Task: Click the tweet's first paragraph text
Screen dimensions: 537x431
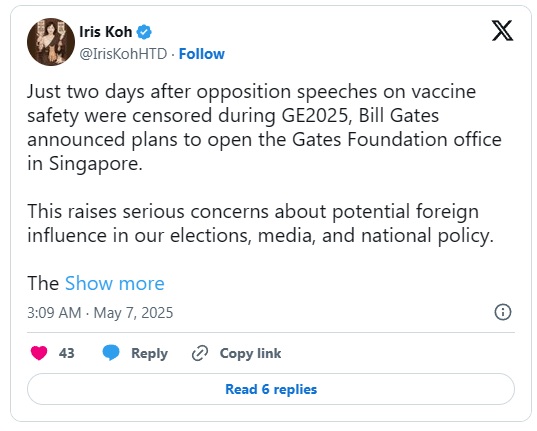Action: [x=264, y=127]
